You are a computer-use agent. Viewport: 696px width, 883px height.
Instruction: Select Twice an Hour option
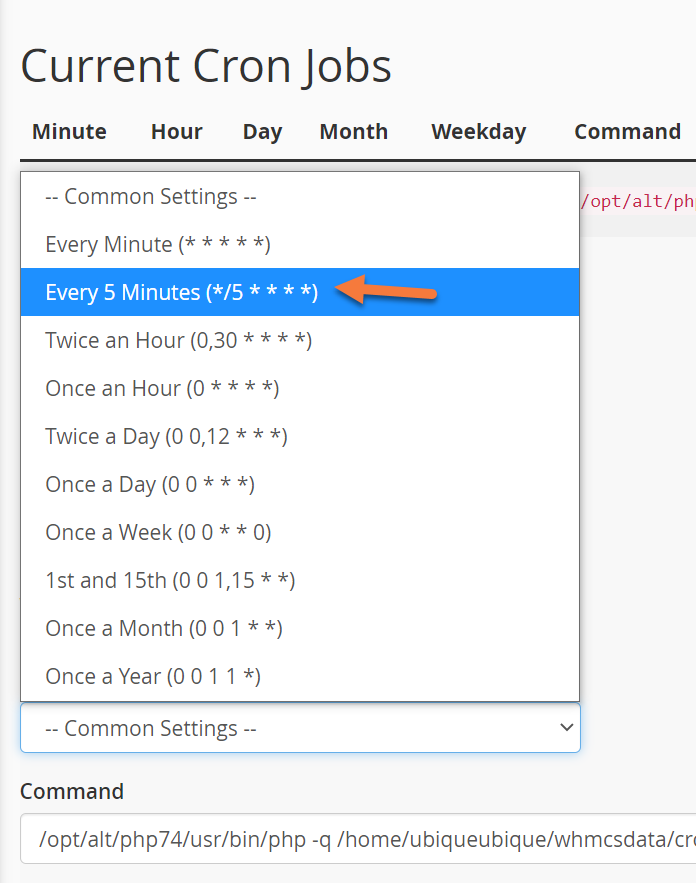pyautogui.click(x=178, y=340)
